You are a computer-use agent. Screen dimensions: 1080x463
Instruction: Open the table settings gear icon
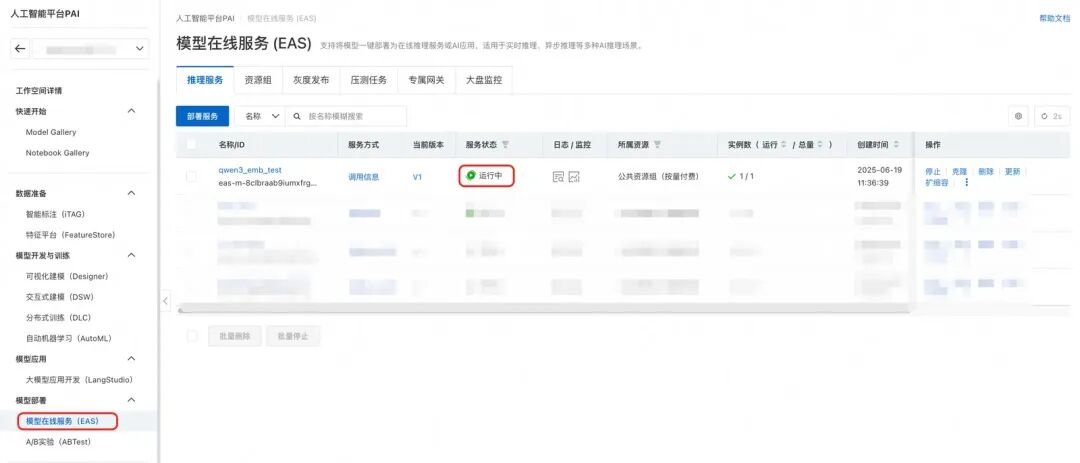pos(1019,116)
